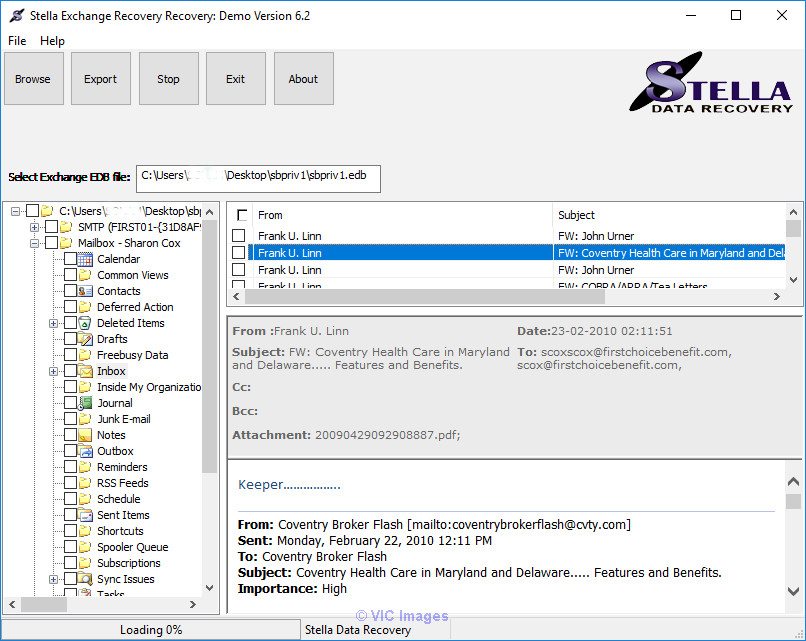This screenshot has height=641, width=806.
Task: Select the Reminders folder label
Action: (122, 467)
